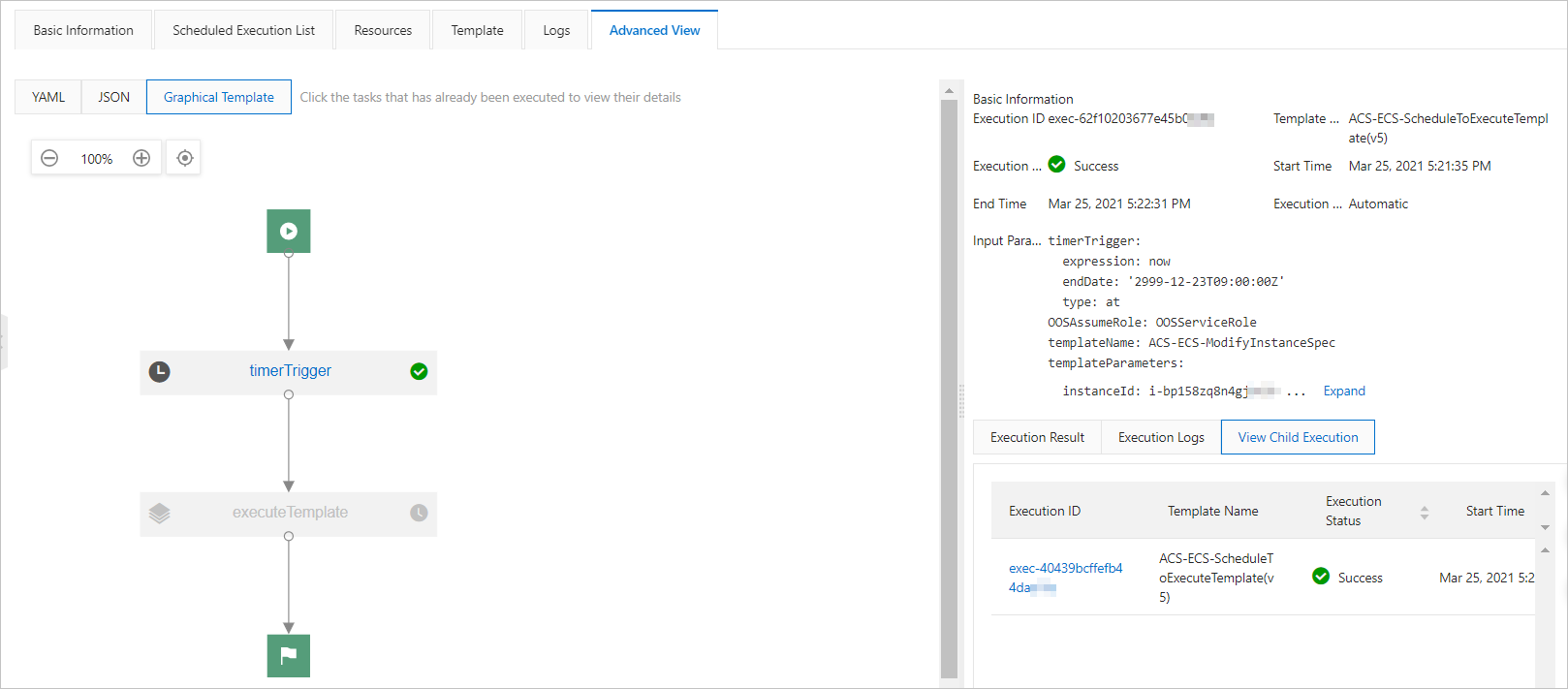Click the child execution Success check icon
The width and height of the screenshot is (1568, 689).
pyautogui.click(x=1321, y=577)
